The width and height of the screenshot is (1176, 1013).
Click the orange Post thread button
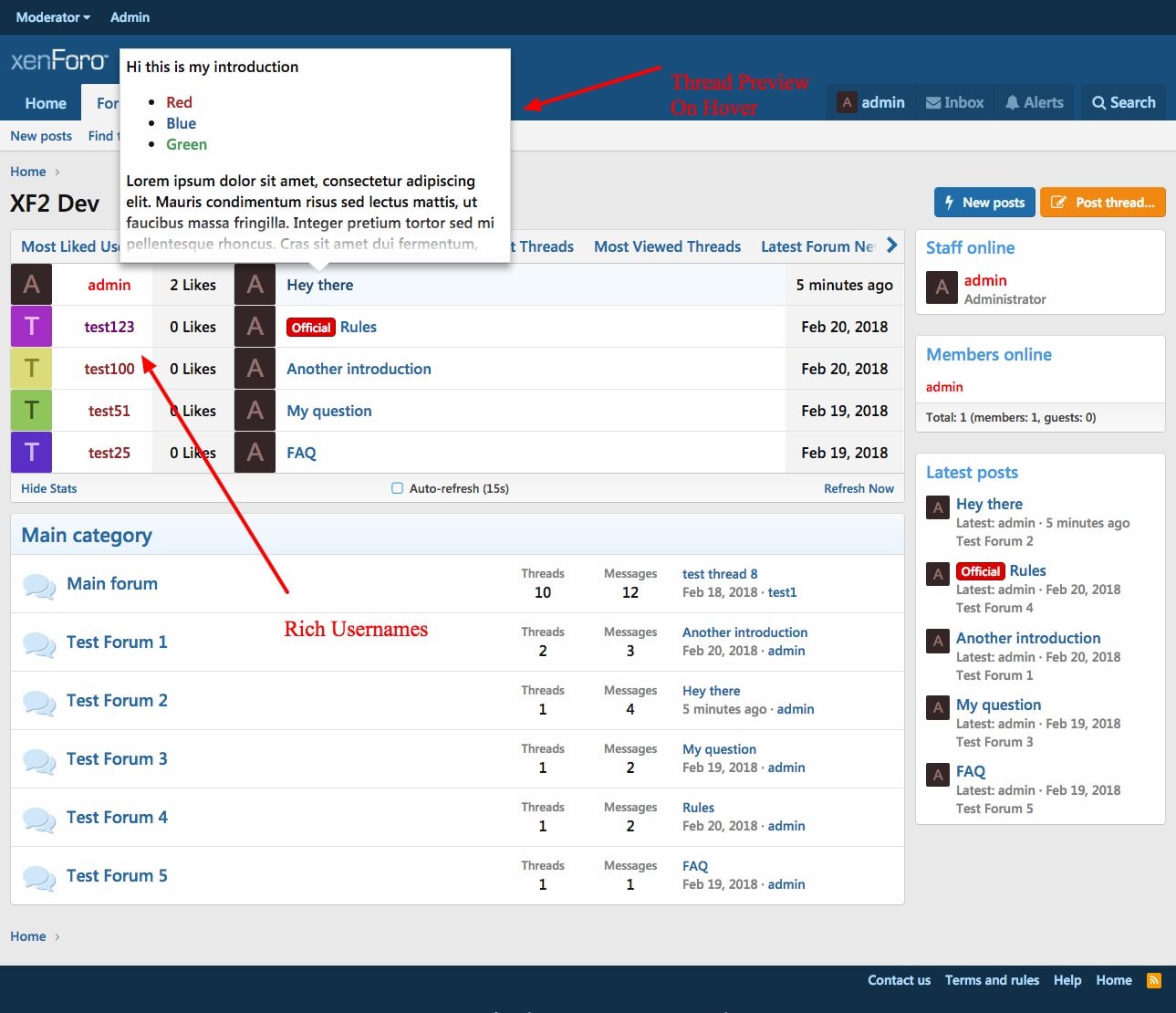[x=1102, y=203]
